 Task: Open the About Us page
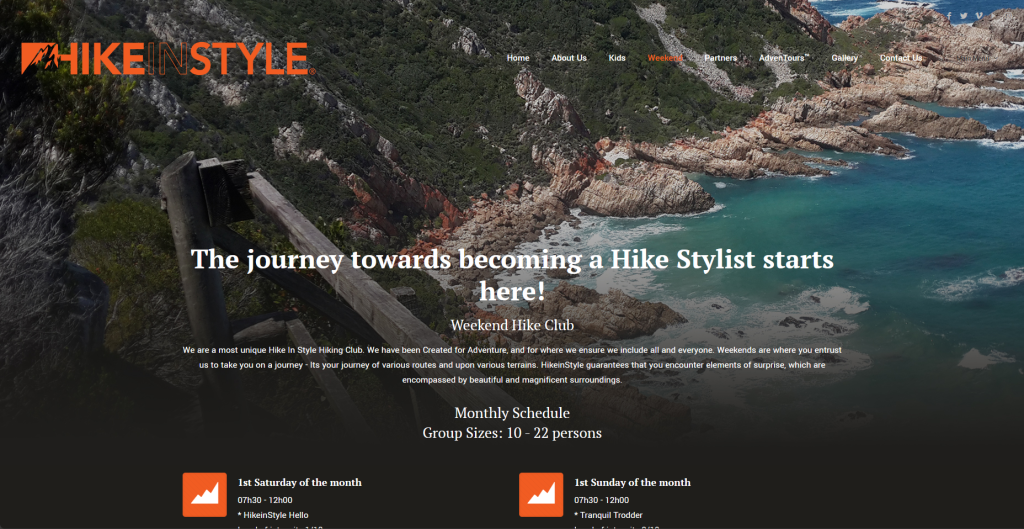tap(569, 58)
